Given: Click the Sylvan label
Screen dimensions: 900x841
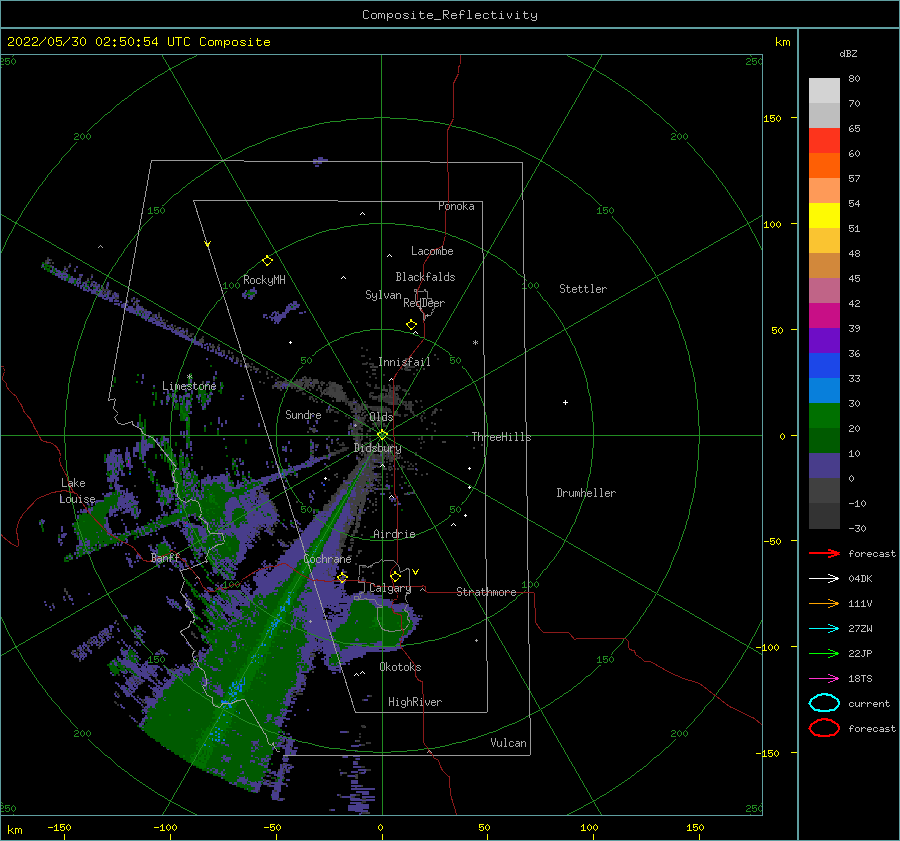Looking at the screenshot, I should tap(383, 295).
